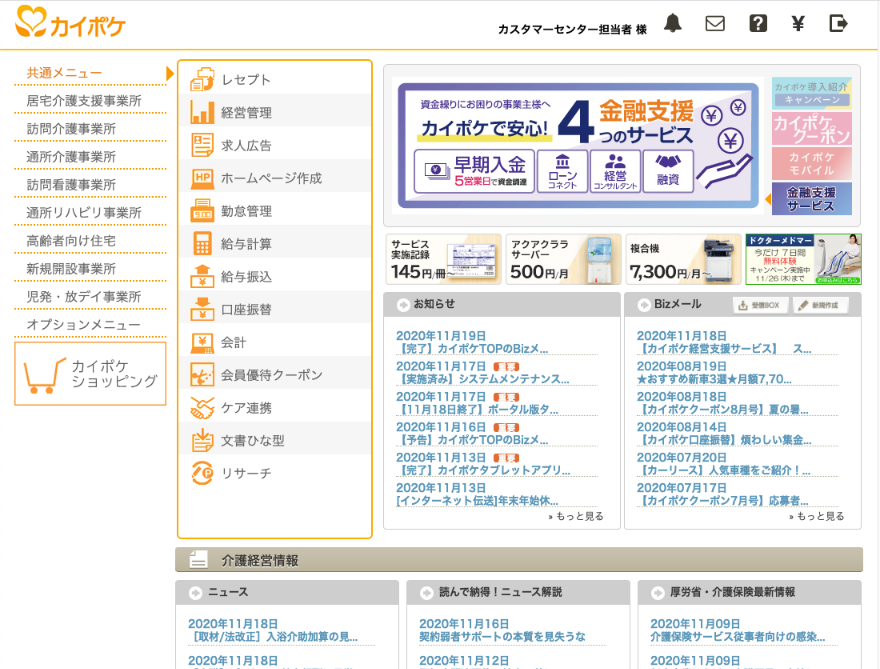The height and width of the screenshot is (669, 880).
Task: Select 新規開設事業所 in the sidebar
Action: pyautogui.click(x=71, y=269)
